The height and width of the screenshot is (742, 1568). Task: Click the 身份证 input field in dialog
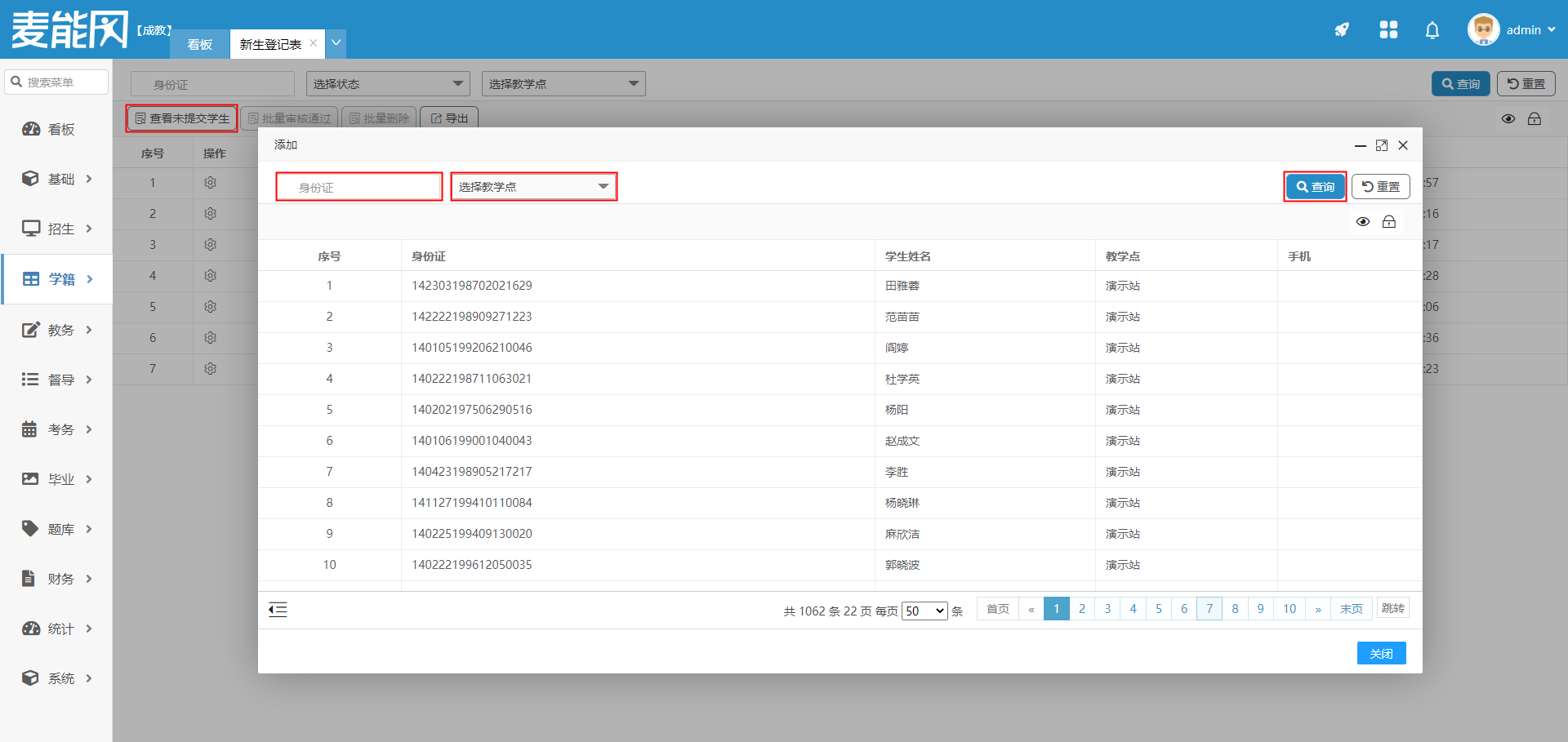[x=359, y=187]
